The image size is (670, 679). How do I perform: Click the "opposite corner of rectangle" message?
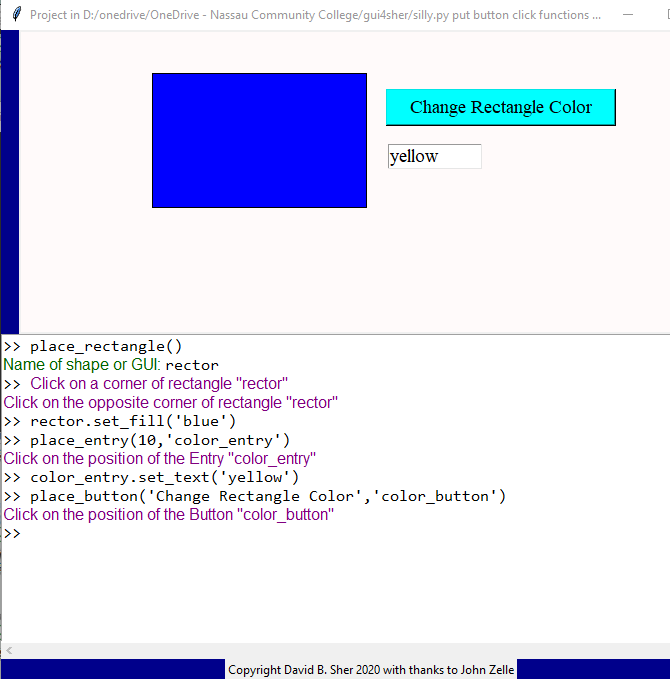point(171,403)
